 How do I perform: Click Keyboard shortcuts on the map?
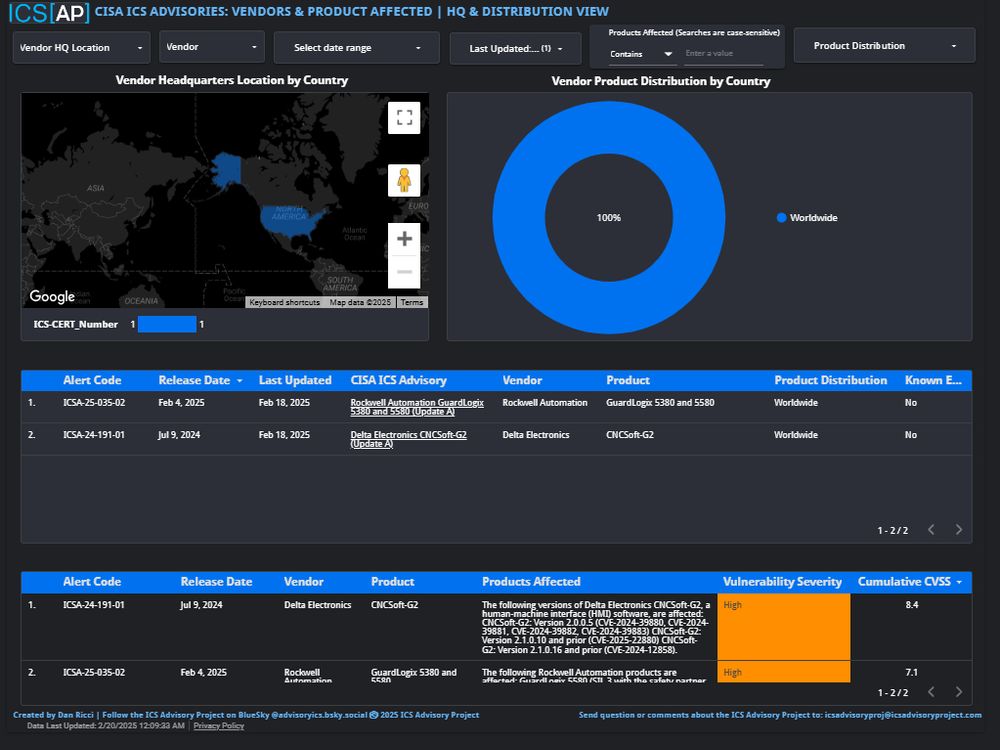click(x=284, y=302)
